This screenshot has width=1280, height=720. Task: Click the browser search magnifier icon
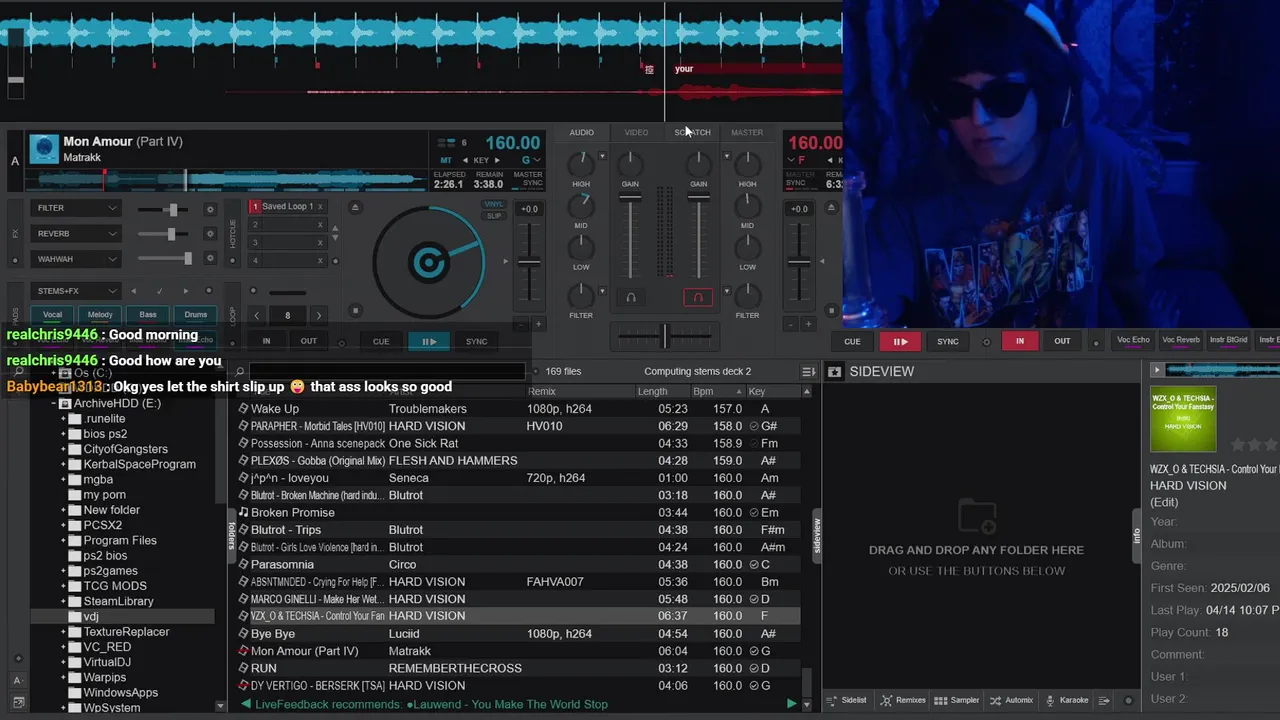pos(240,372)
